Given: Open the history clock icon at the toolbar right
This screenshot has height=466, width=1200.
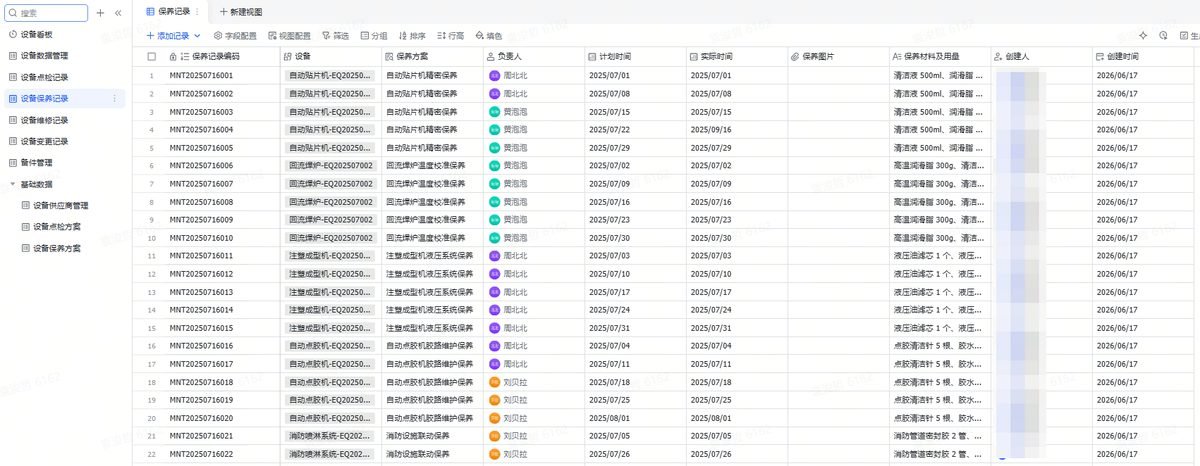Looking at the screenshot, I should 1163,35.
